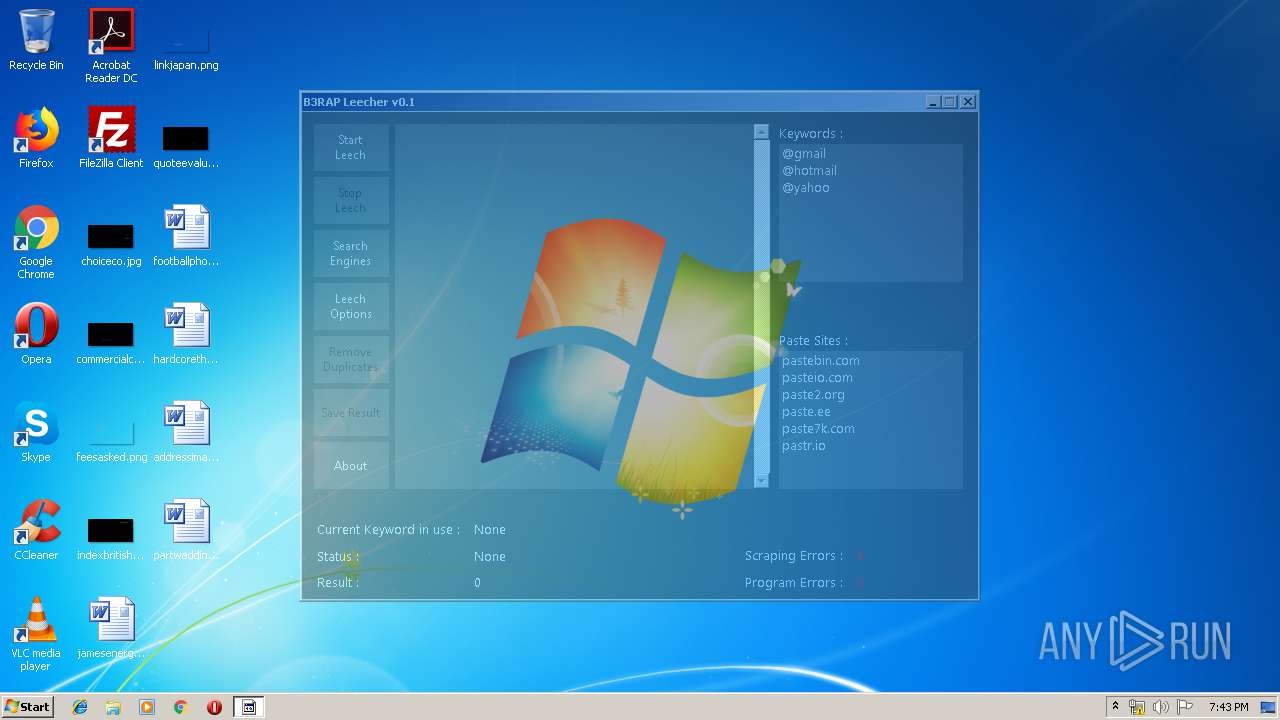This screenshot has height=720, width=1280.
Task: Select the jamesenerg Word document
Action: pos(111,628)
